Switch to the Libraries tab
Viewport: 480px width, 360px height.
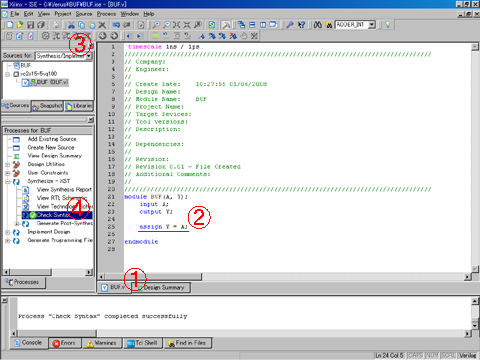click(79, 106)
